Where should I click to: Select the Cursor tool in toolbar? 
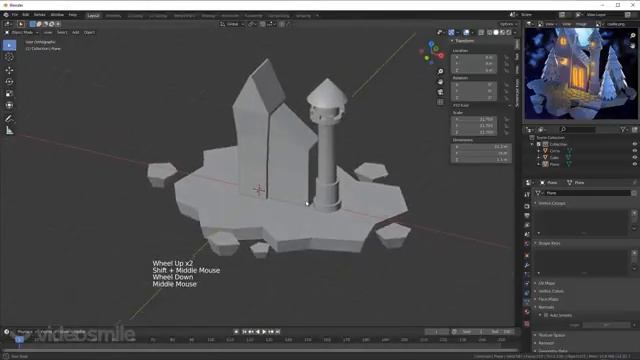coord(9,58)
